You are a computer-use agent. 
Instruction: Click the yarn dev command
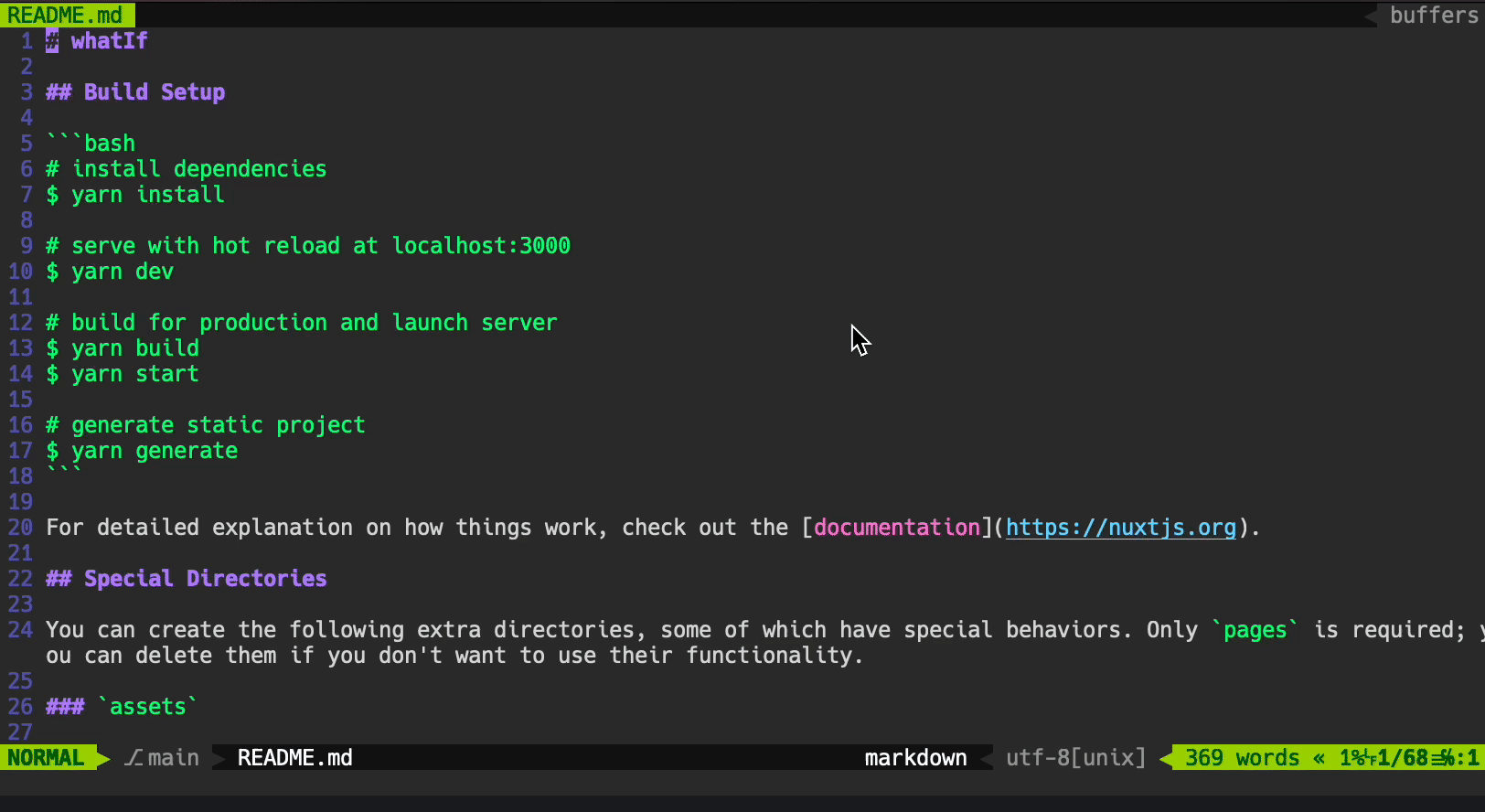(x=110, y=272)
